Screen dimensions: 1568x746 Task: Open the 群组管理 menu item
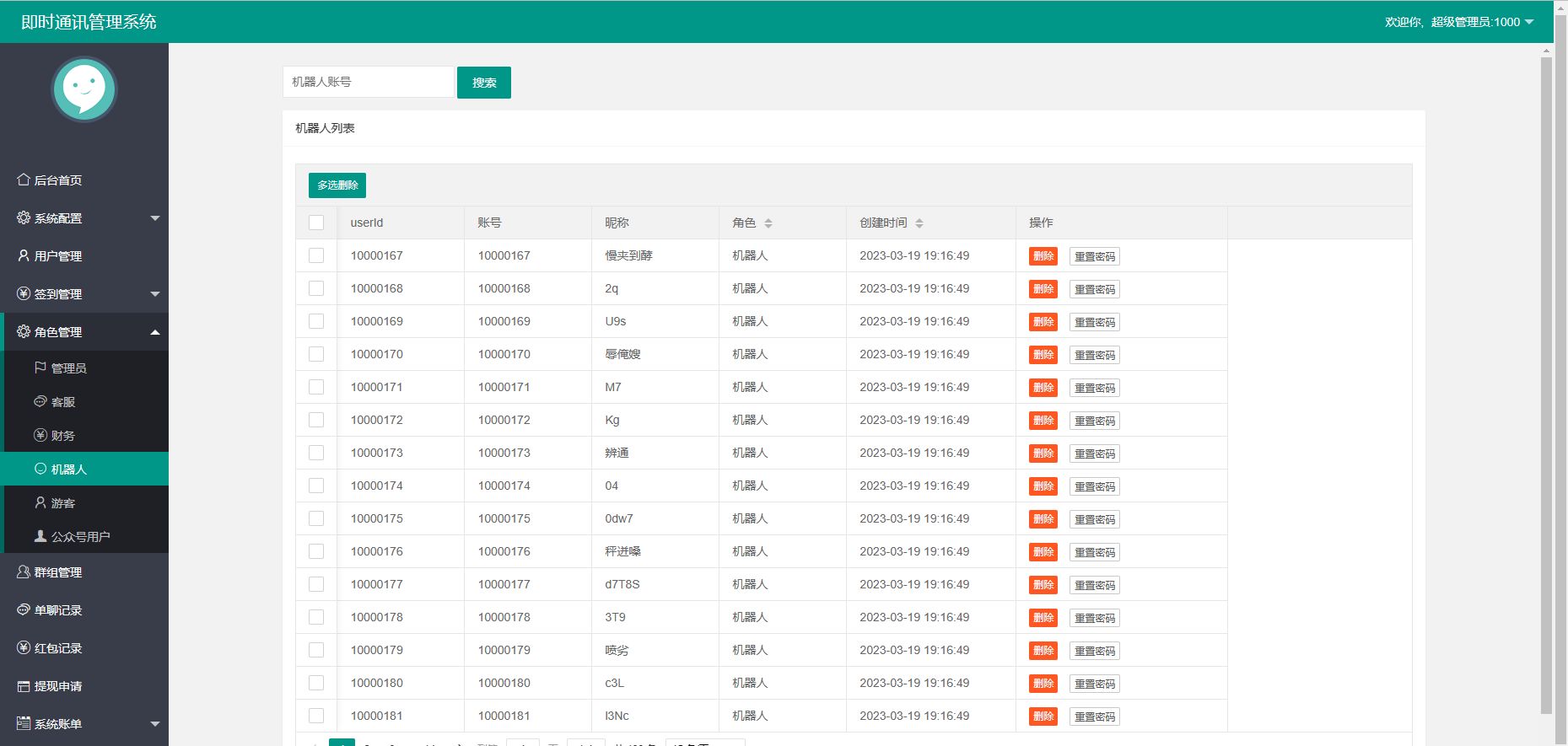84,572
